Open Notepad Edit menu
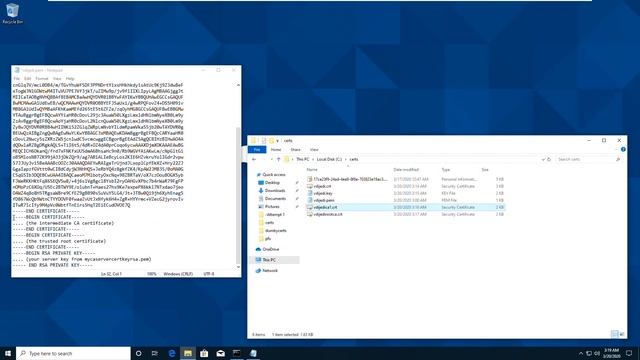 coord(27,78)
